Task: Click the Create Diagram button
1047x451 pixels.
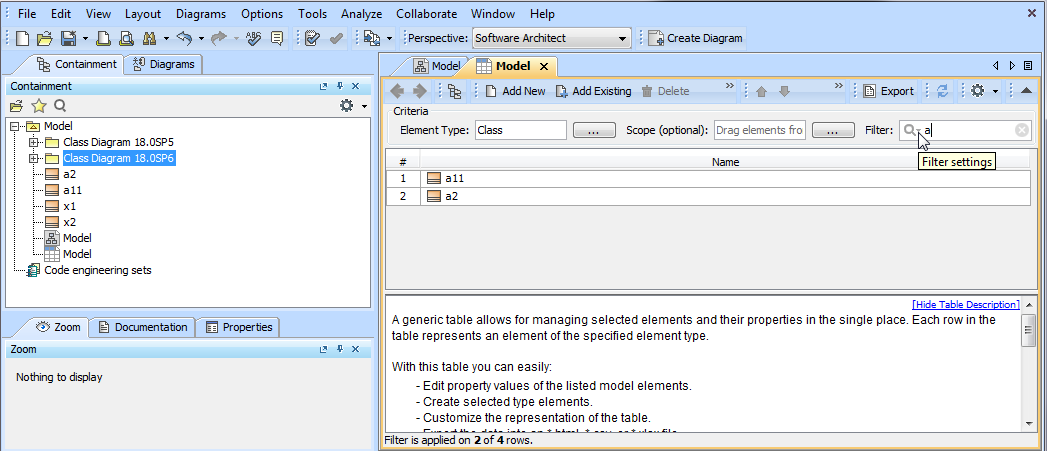Action: (696, 38)
